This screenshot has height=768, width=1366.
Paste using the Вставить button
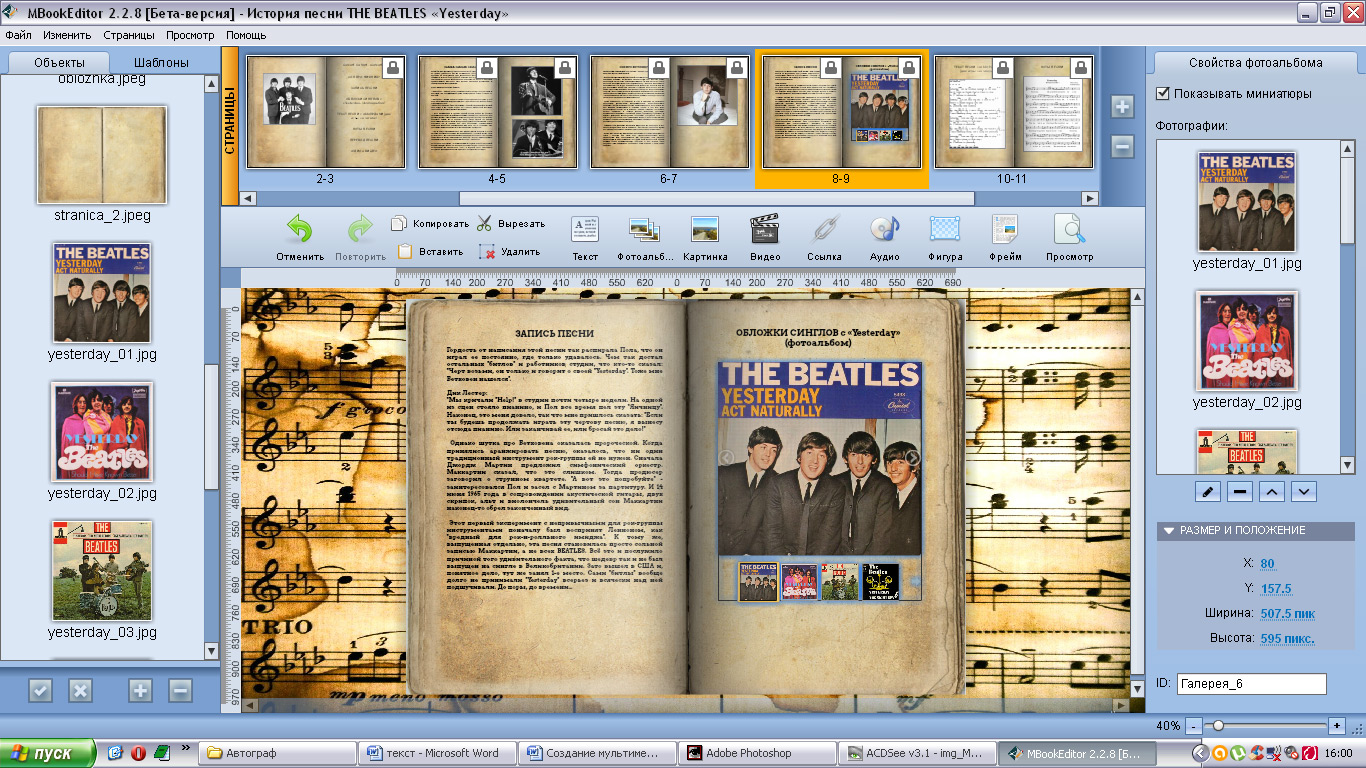[431, 252]
